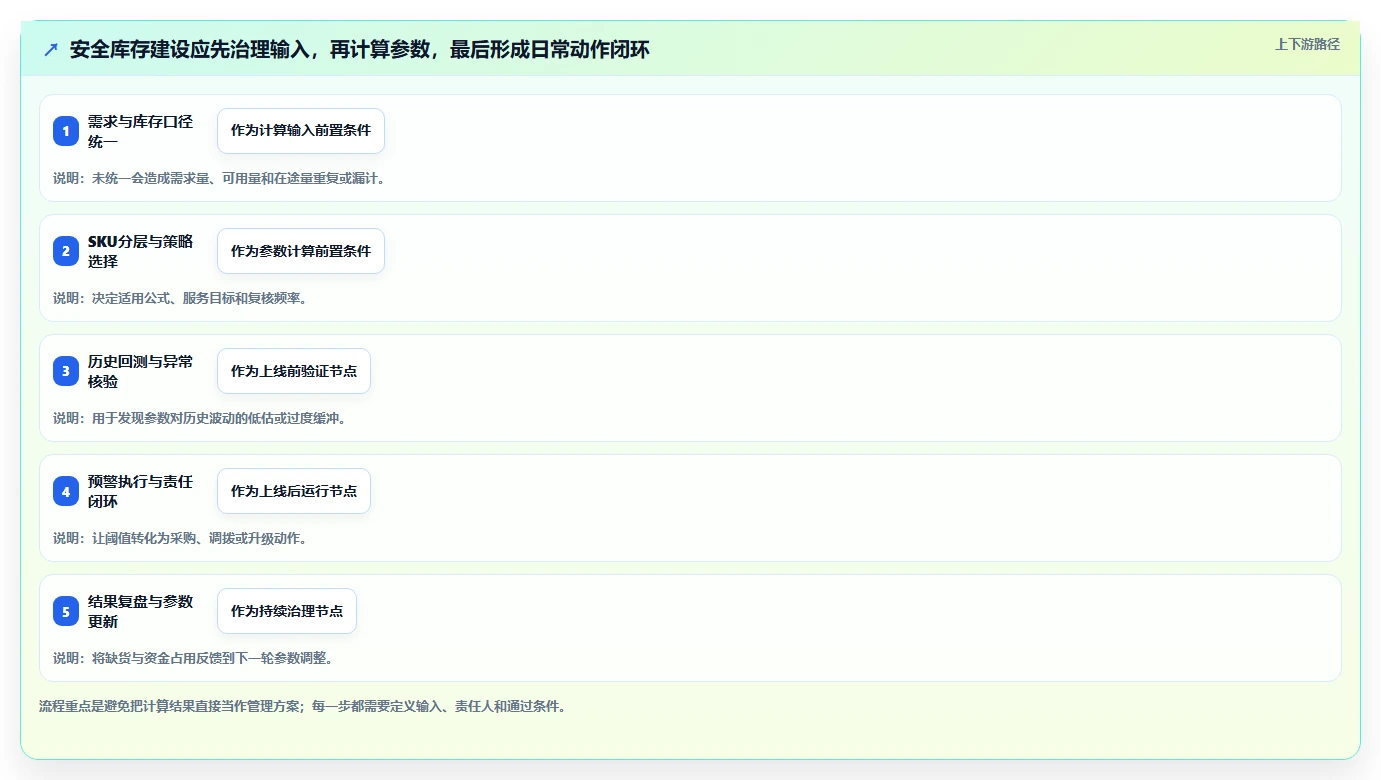This screenshot has height=780, width=1381.
Task: Click the 作为计算输入前置条件 tag
Action: click(x=301, y=131)
